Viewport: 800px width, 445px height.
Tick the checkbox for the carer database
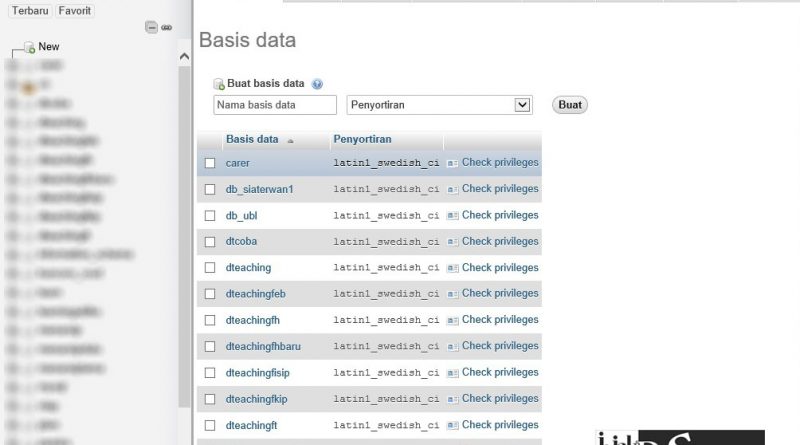(x=210, y=163)
